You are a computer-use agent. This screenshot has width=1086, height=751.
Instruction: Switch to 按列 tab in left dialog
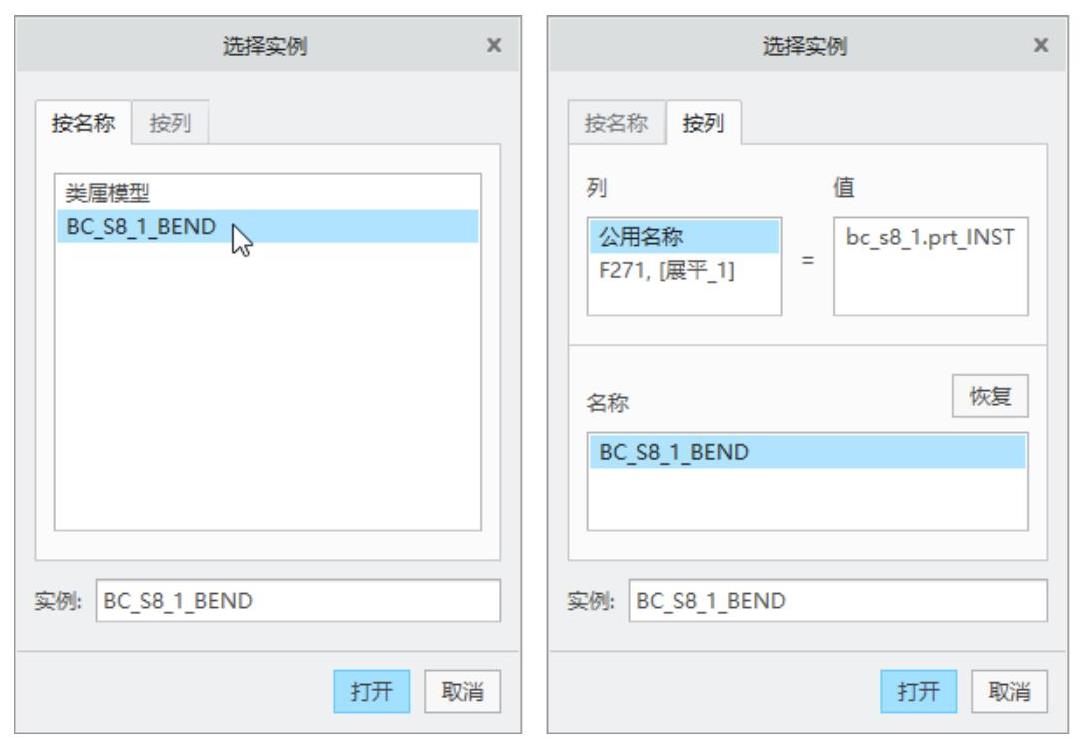click(x=171, y=124)
